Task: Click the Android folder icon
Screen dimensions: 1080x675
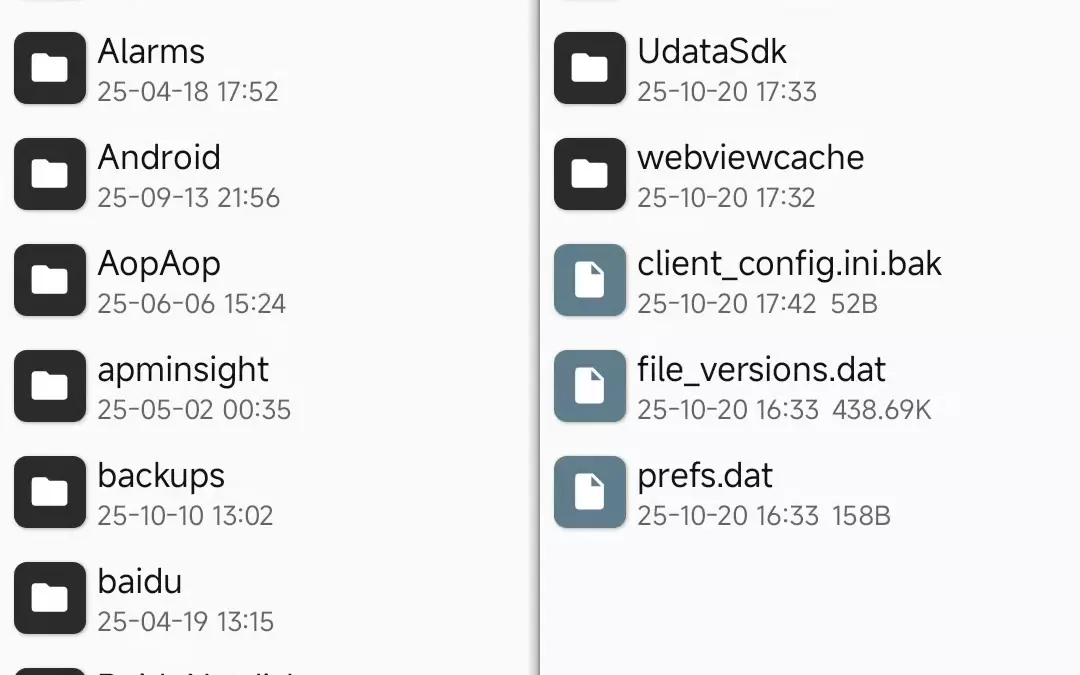Action: tap(49, 174)
